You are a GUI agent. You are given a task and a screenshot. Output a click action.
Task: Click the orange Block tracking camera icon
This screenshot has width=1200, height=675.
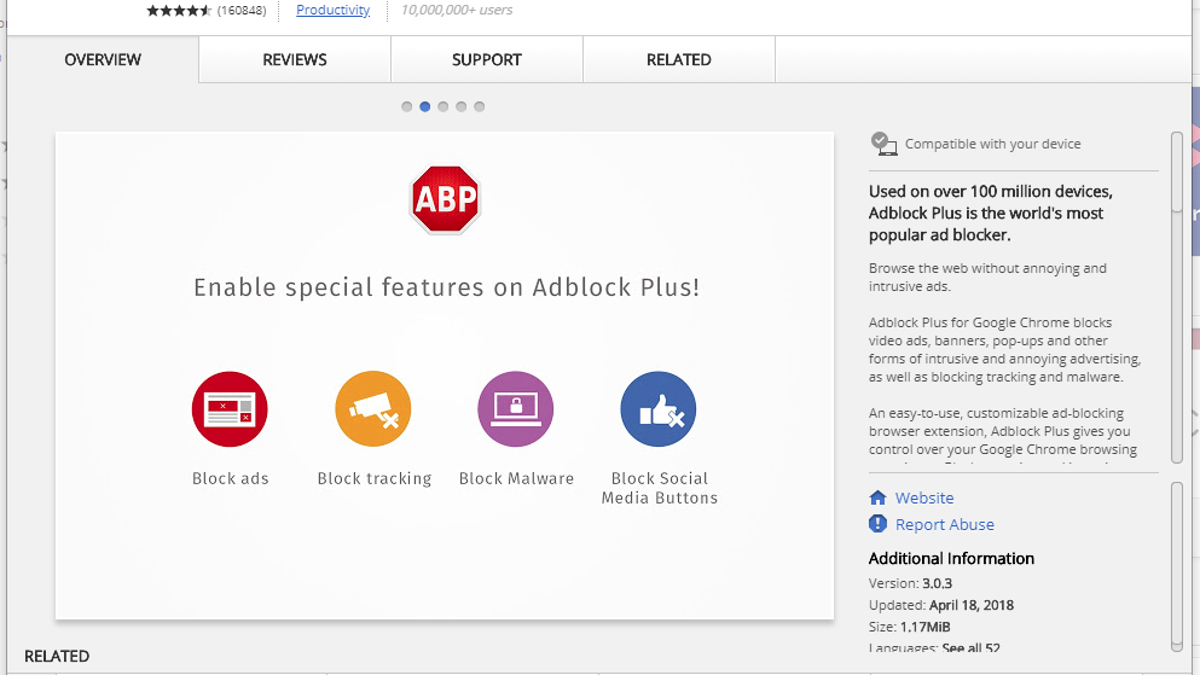pos(373,409)
